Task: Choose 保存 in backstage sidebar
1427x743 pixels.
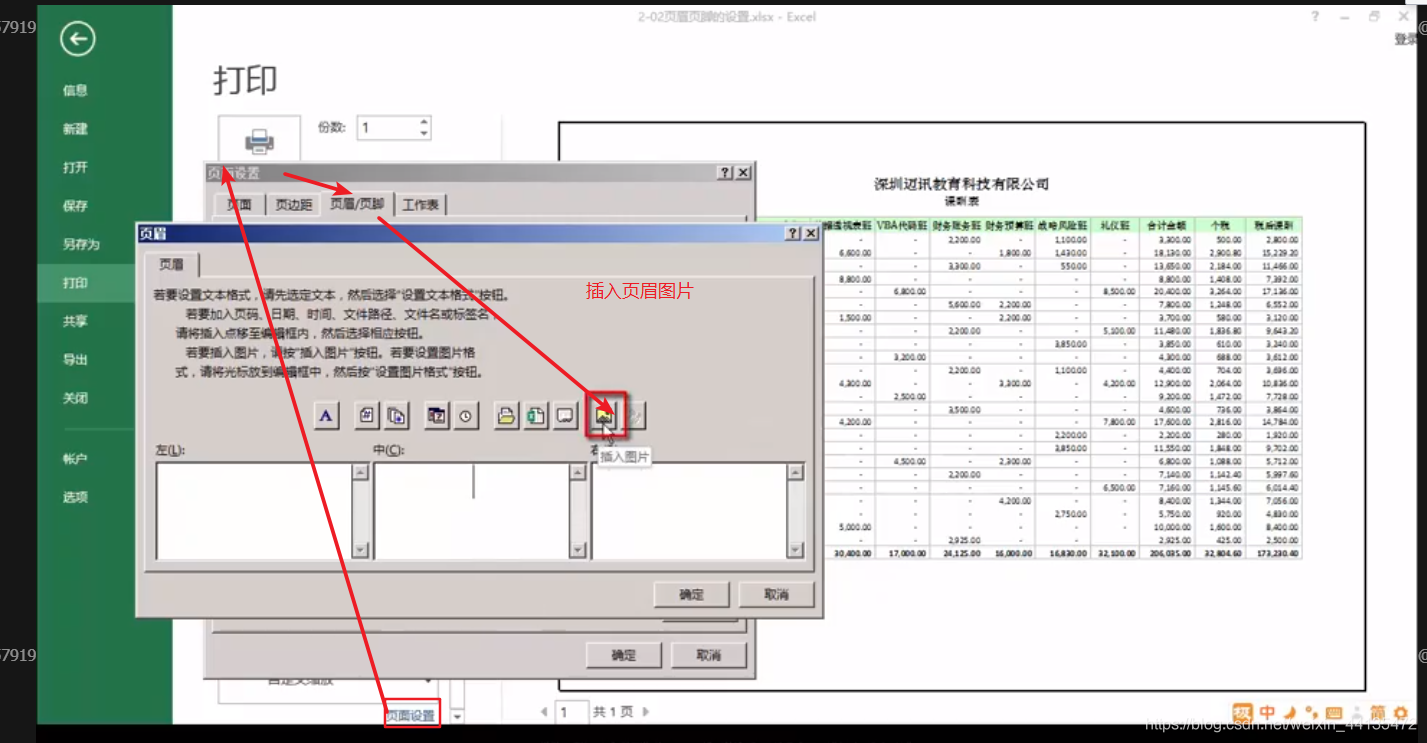Action: coord(75,206)
